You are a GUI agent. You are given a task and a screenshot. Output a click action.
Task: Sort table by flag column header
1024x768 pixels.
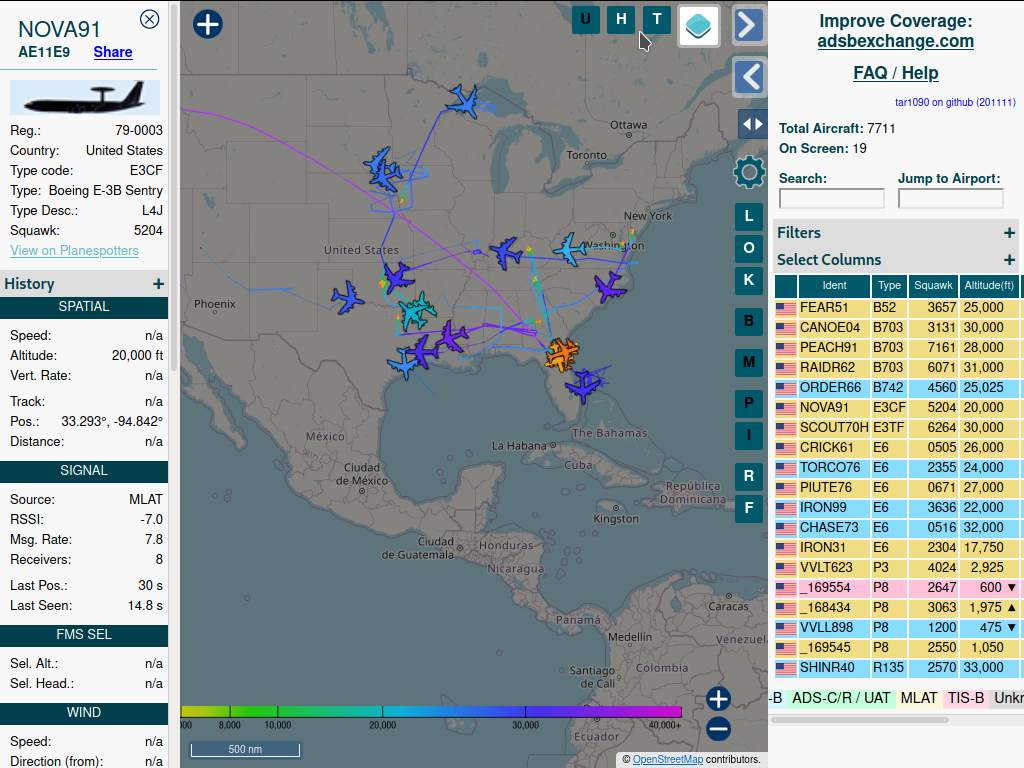pos(786,285)
